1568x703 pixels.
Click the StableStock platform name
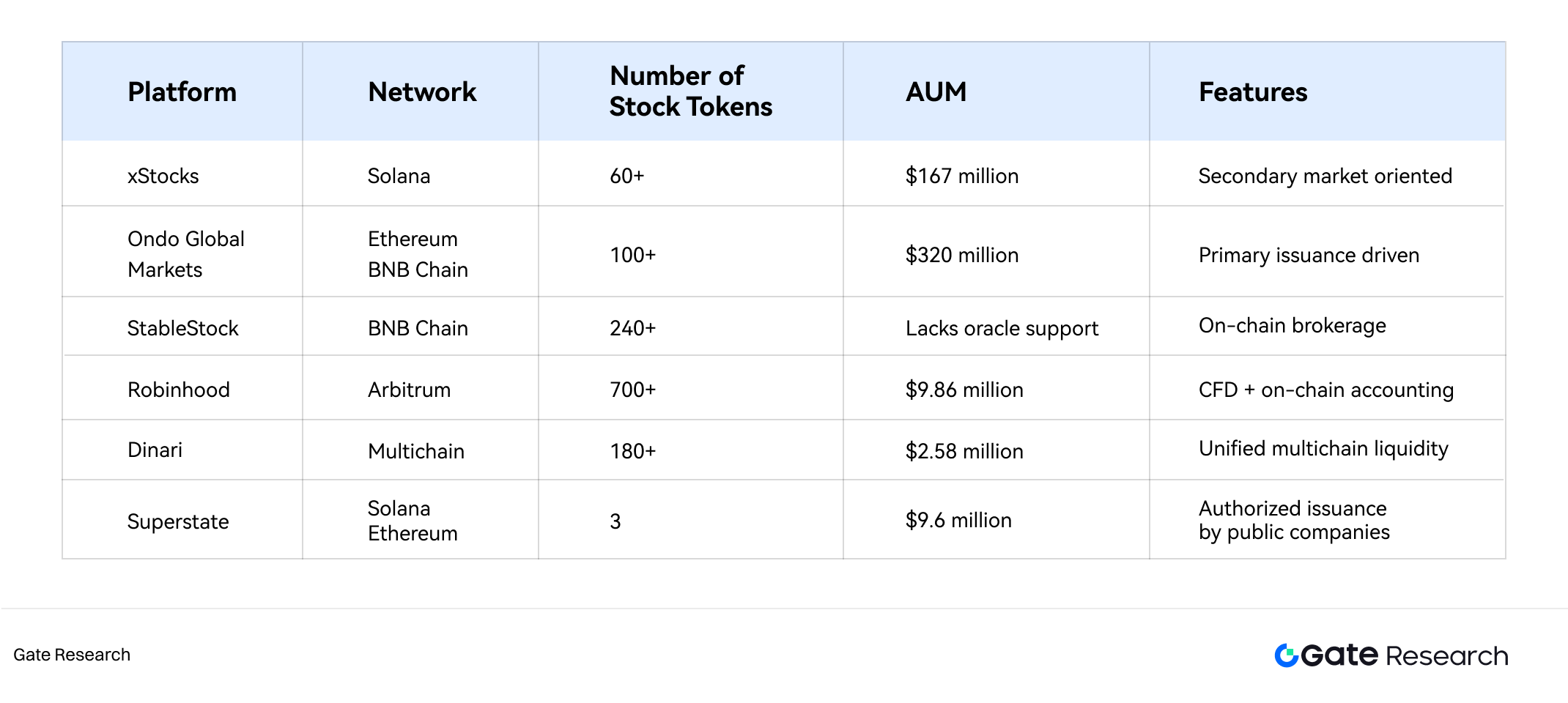[x=182, y=328]
